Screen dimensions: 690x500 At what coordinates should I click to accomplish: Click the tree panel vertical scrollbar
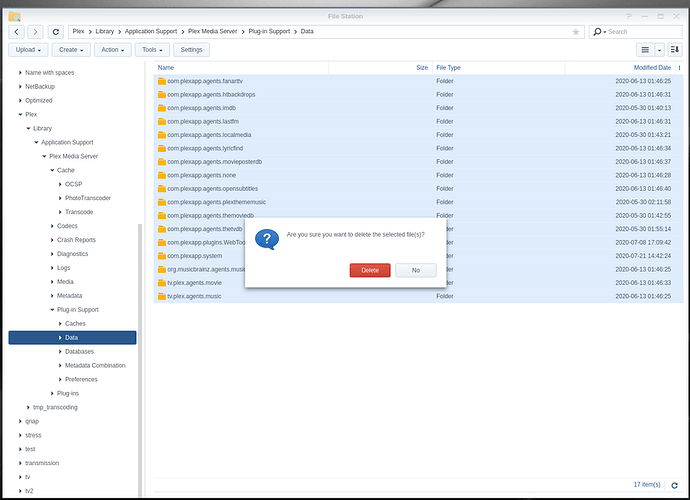pyautogui.click(x=140, y=360)
